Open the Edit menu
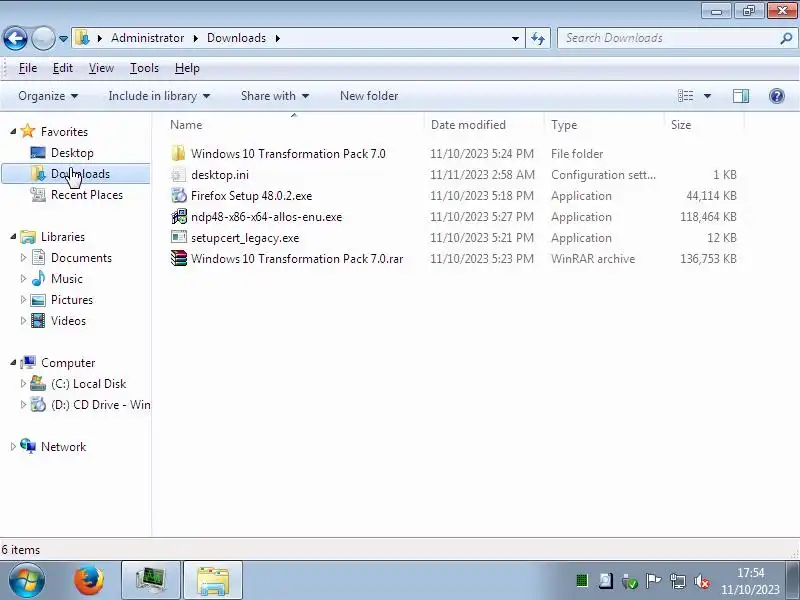800x600 pixels. click(63, 68)
